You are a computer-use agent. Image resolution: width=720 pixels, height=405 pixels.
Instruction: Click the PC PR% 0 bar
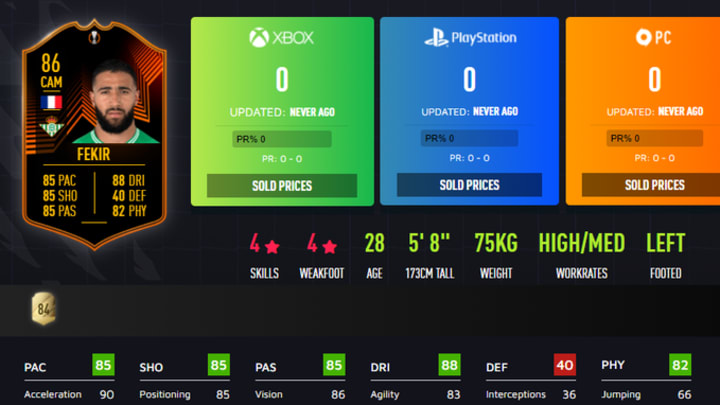[x=654, y=138]
